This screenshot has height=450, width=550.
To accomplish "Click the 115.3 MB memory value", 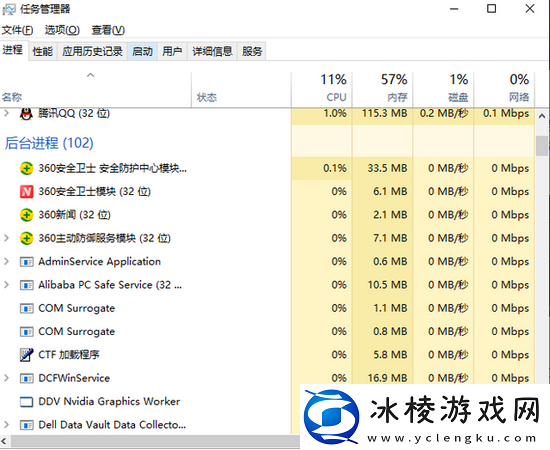I will coord(384,113).
